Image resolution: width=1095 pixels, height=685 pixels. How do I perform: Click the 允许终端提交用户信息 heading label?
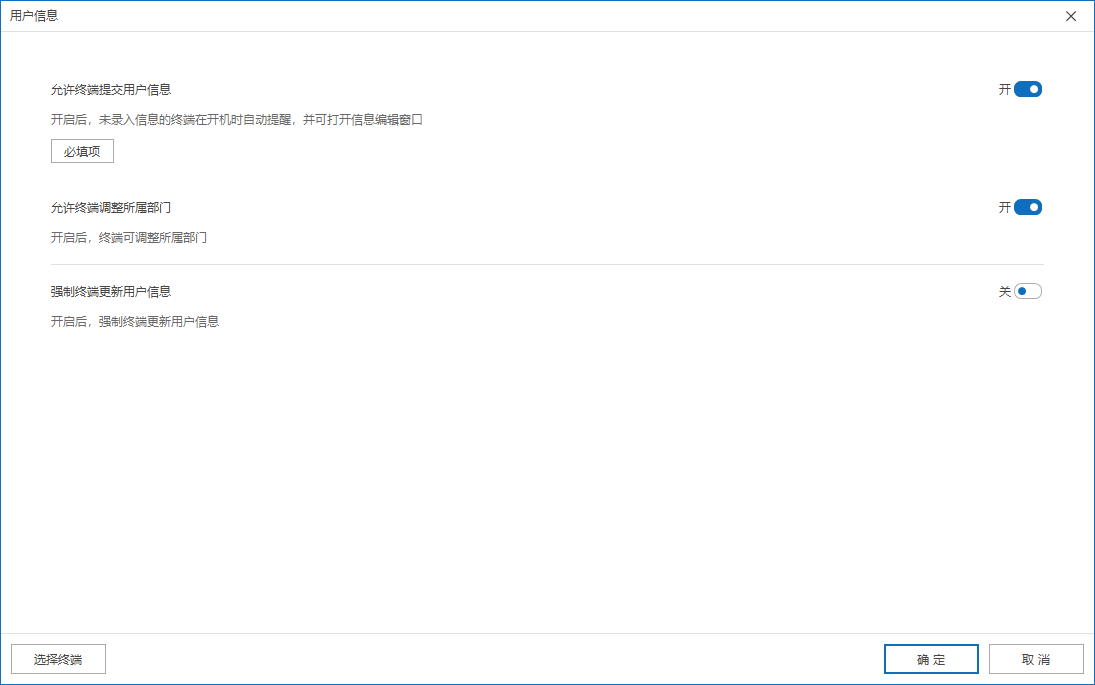click(x=111, y=89)
